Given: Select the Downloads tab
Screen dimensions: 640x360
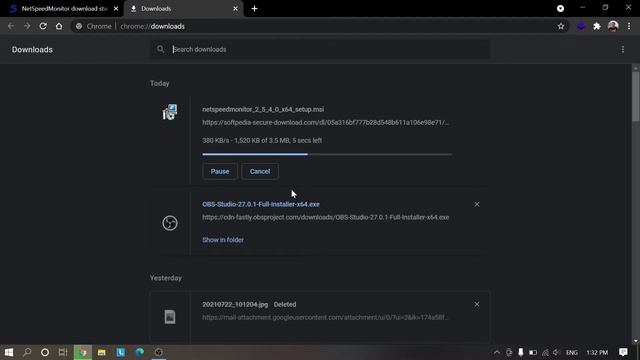Looking at the screenshot, I should 183,9.
